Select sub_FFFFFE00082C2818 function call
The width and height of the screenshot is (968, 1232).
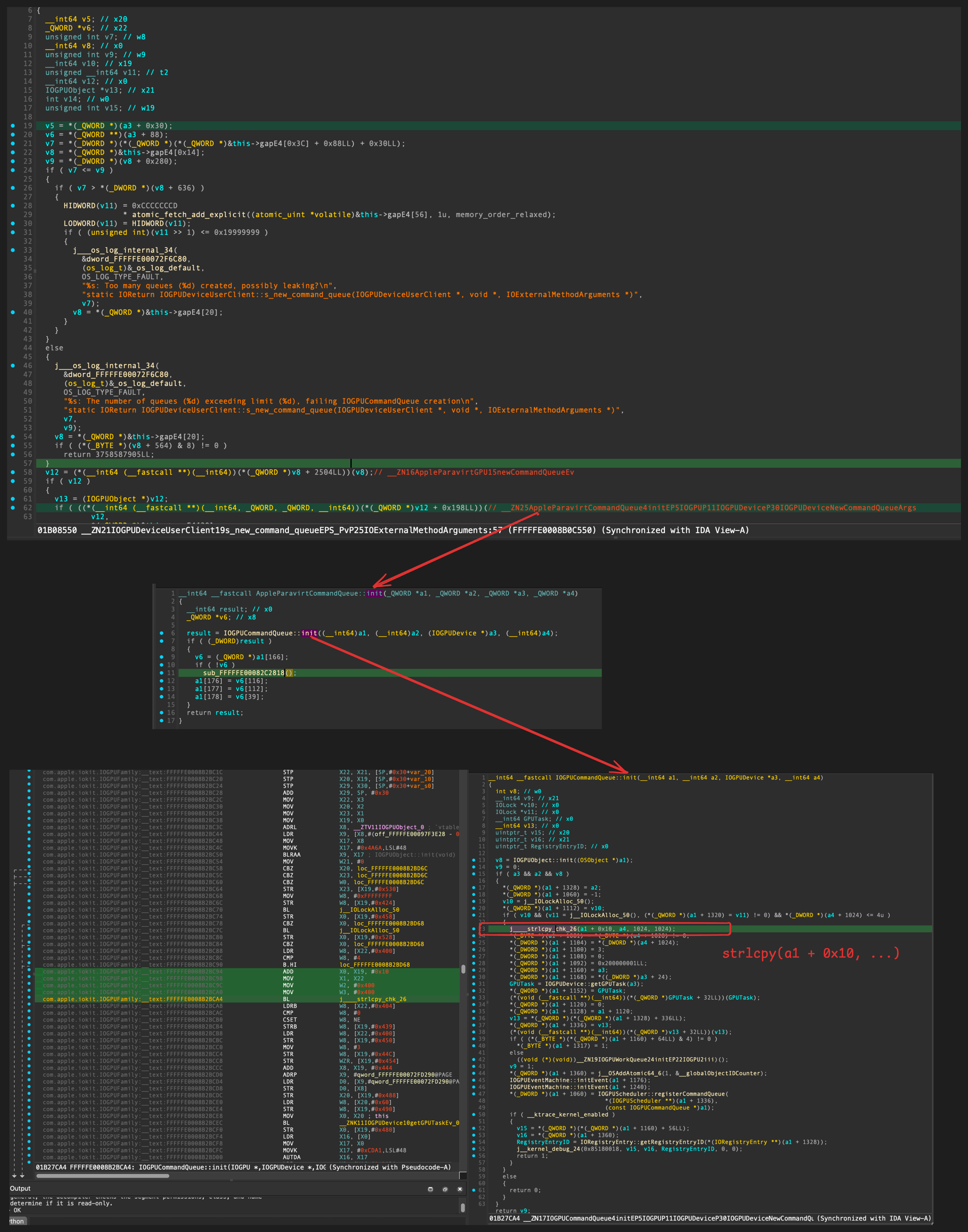pyautogui.click(x=244, y=673)
